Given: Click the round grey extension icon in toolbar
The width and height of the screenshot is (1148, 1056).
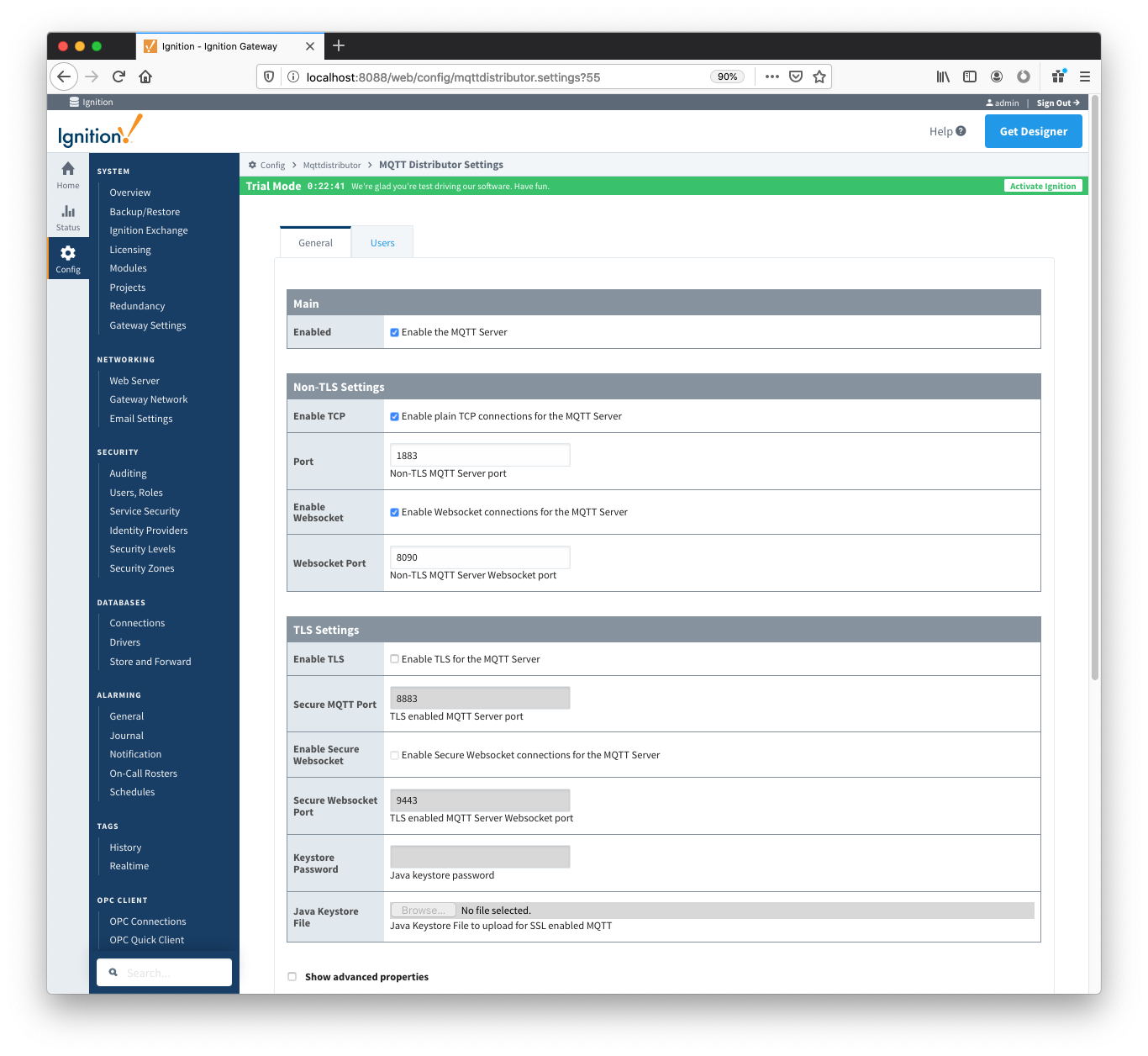Looking at the screenshot, I should [1024, 77].
